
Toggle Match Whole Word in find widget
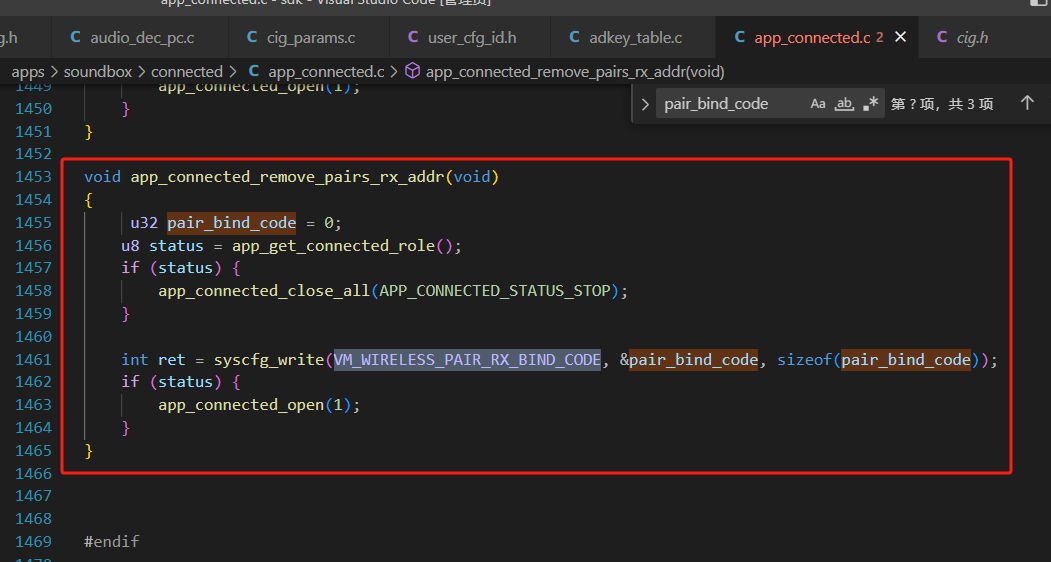[844, 104]
